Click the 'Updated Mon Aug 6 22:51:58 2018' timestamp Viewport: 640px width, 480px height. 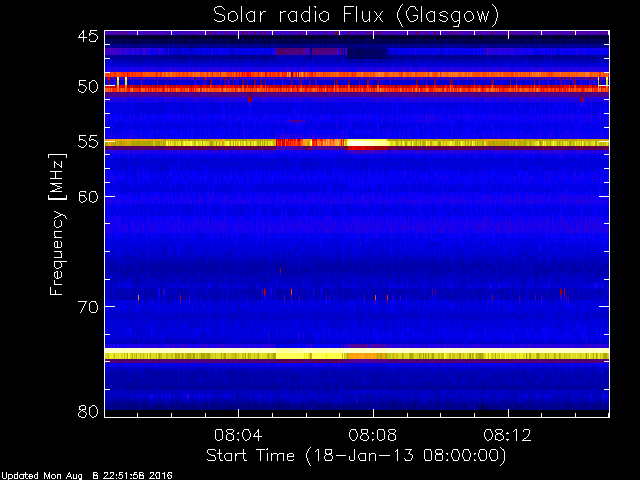coord(87,476)
